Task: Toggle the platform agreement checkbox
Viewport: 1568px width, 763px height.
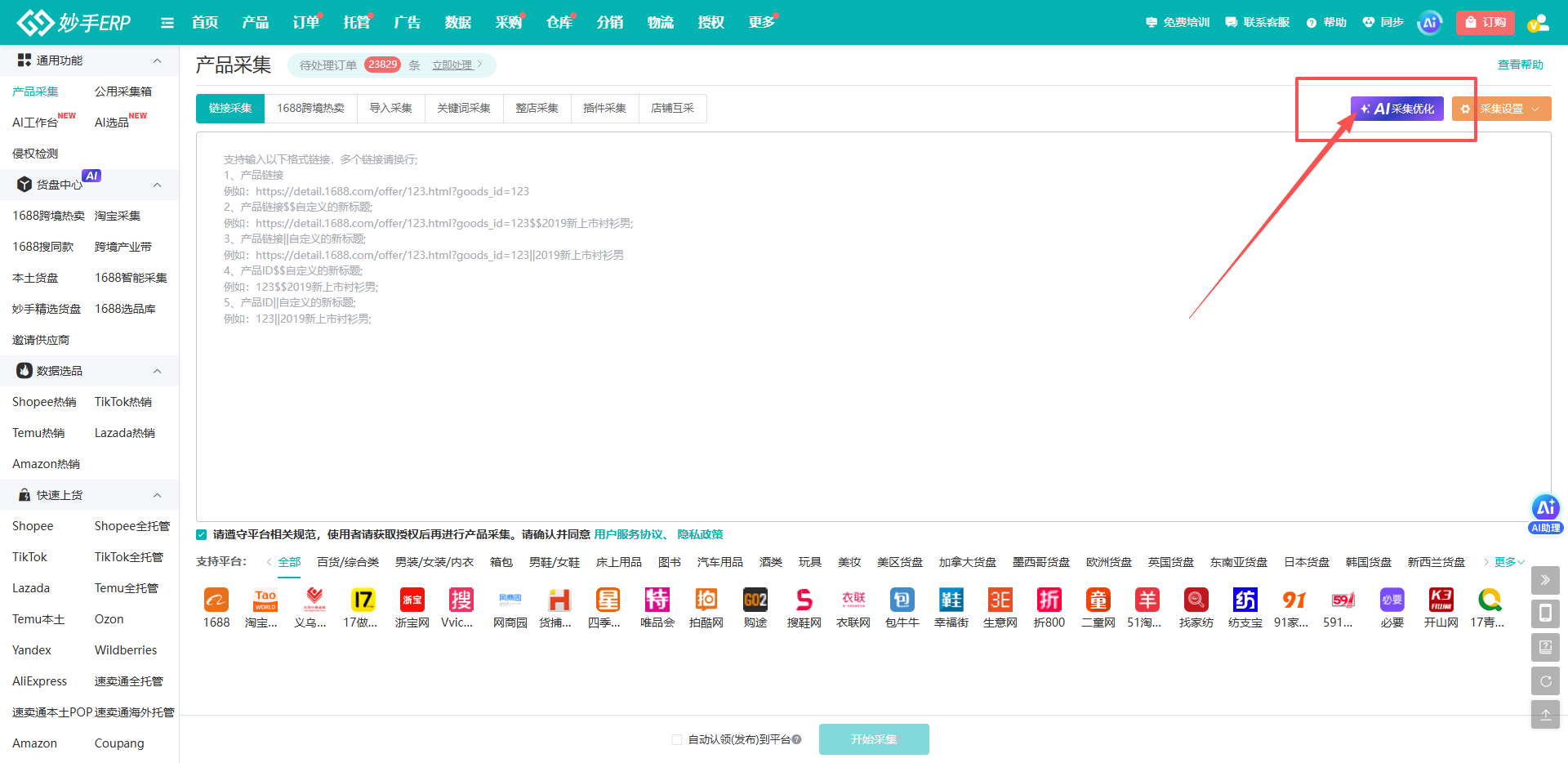Action: [202, 535]
